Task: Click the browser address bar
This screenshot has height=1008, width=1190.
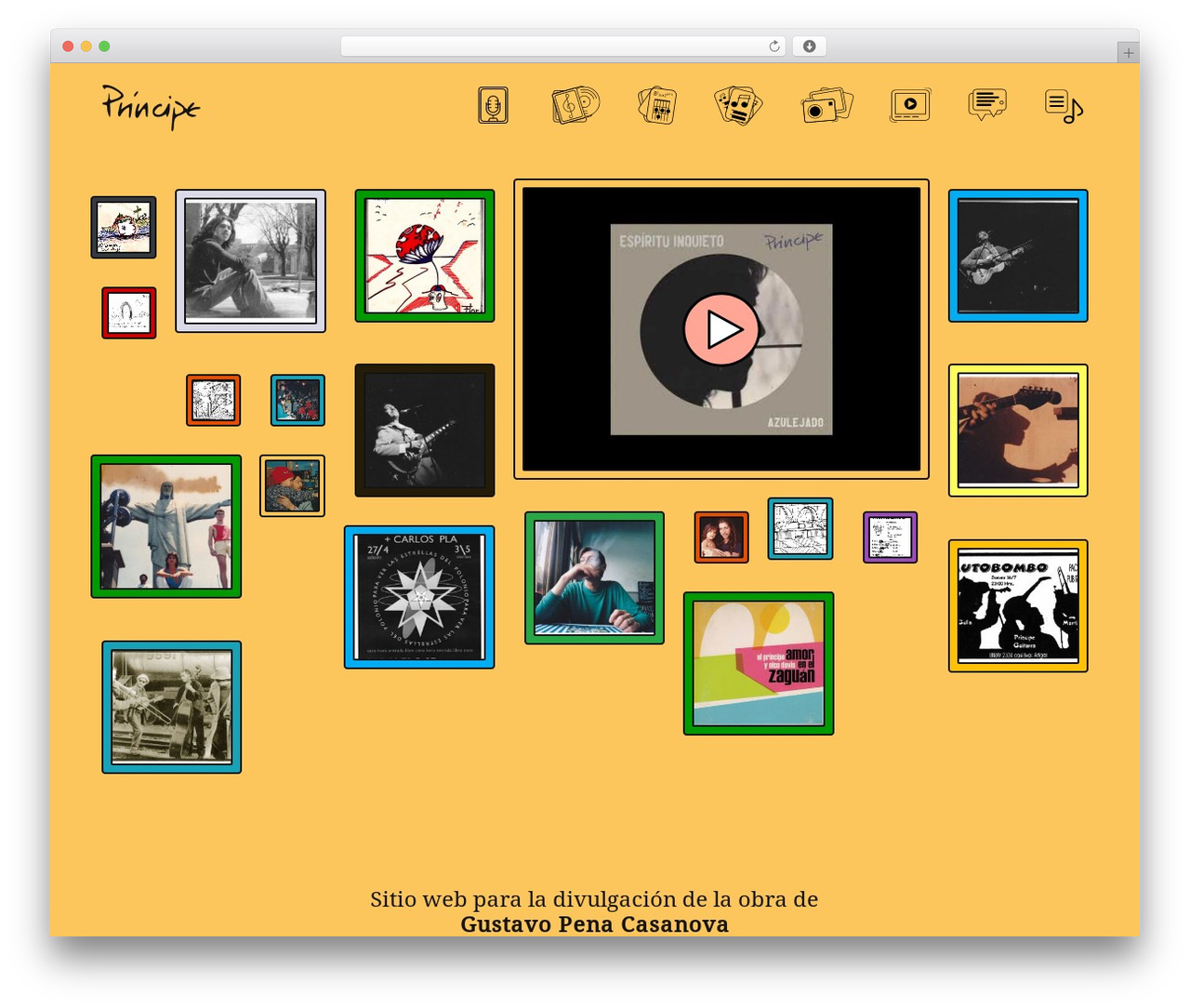Action: click(x=562, y=46)
